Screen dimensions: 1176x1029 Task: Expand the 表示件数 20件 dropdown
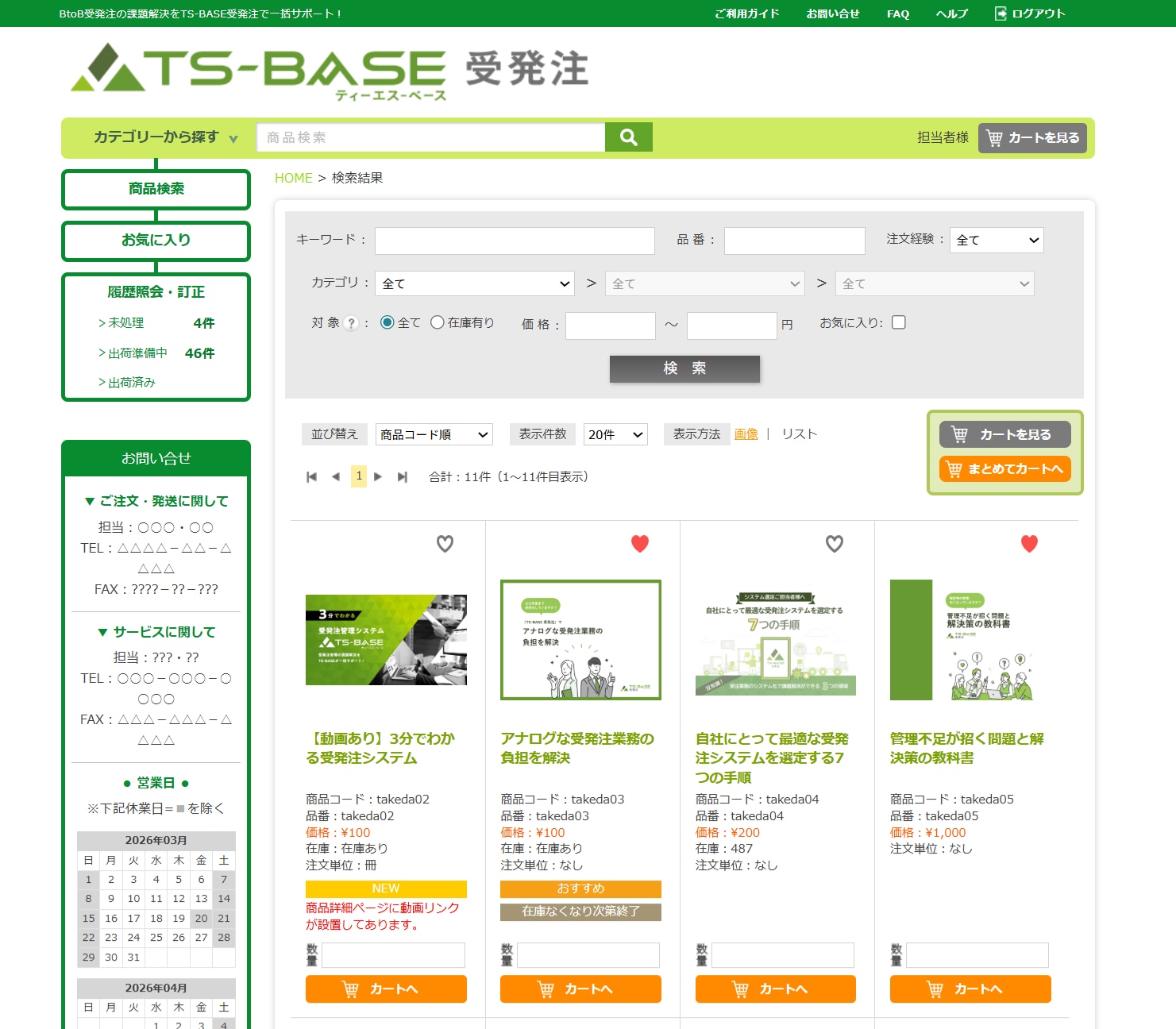pos(615,434)
